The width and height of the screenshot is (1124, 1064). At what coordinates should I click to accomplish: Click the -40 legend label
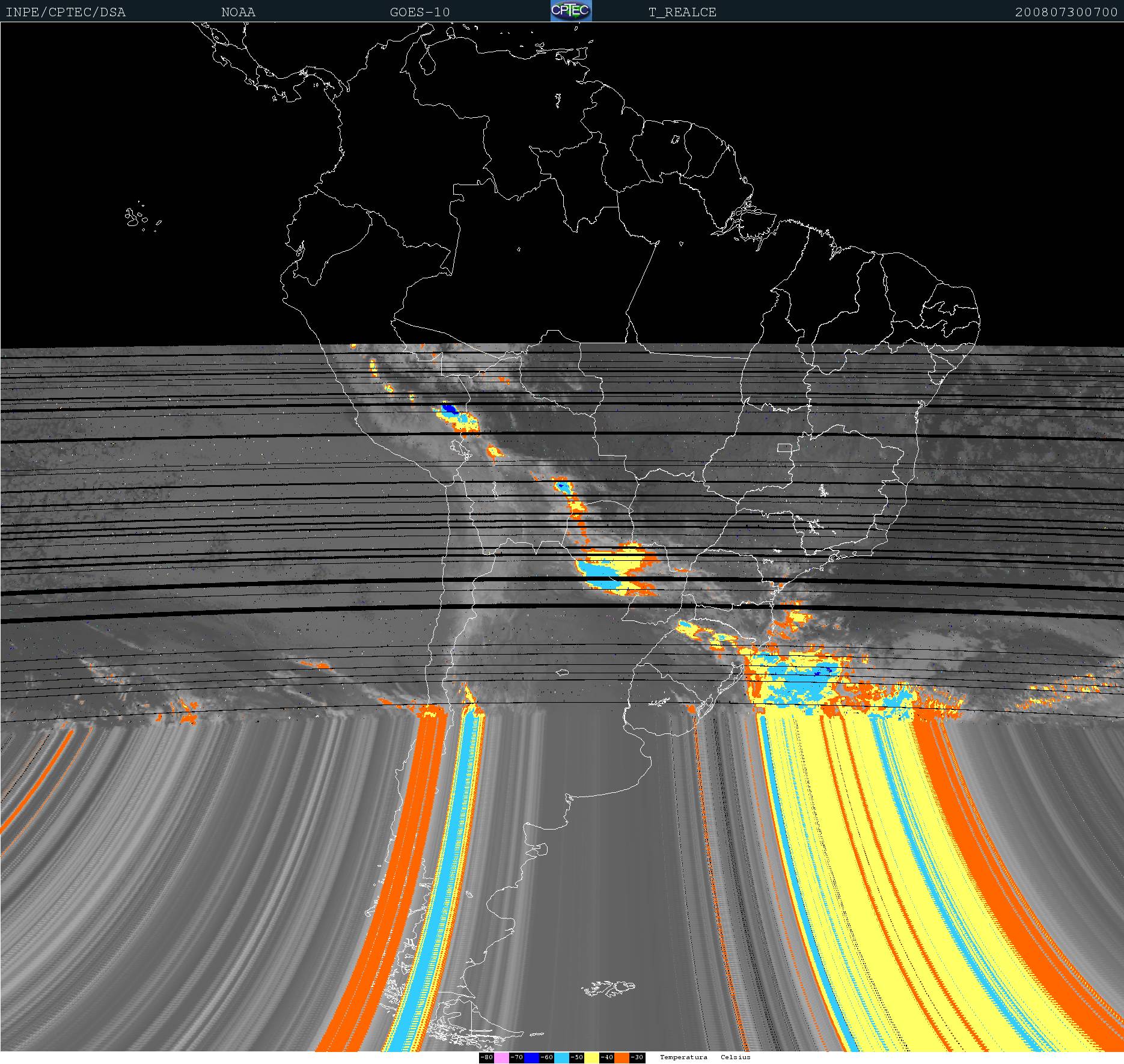click(x=606, y=1057)
